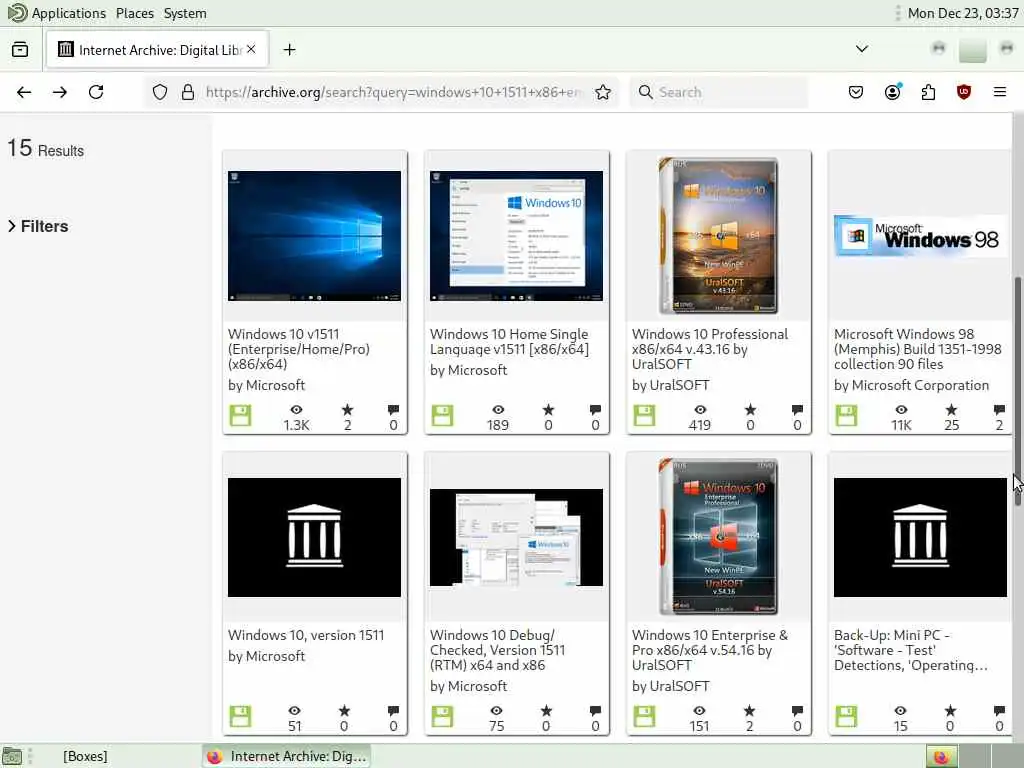Click the site security padlock icon
The image size is (1024, 768).
pos(188,92)
